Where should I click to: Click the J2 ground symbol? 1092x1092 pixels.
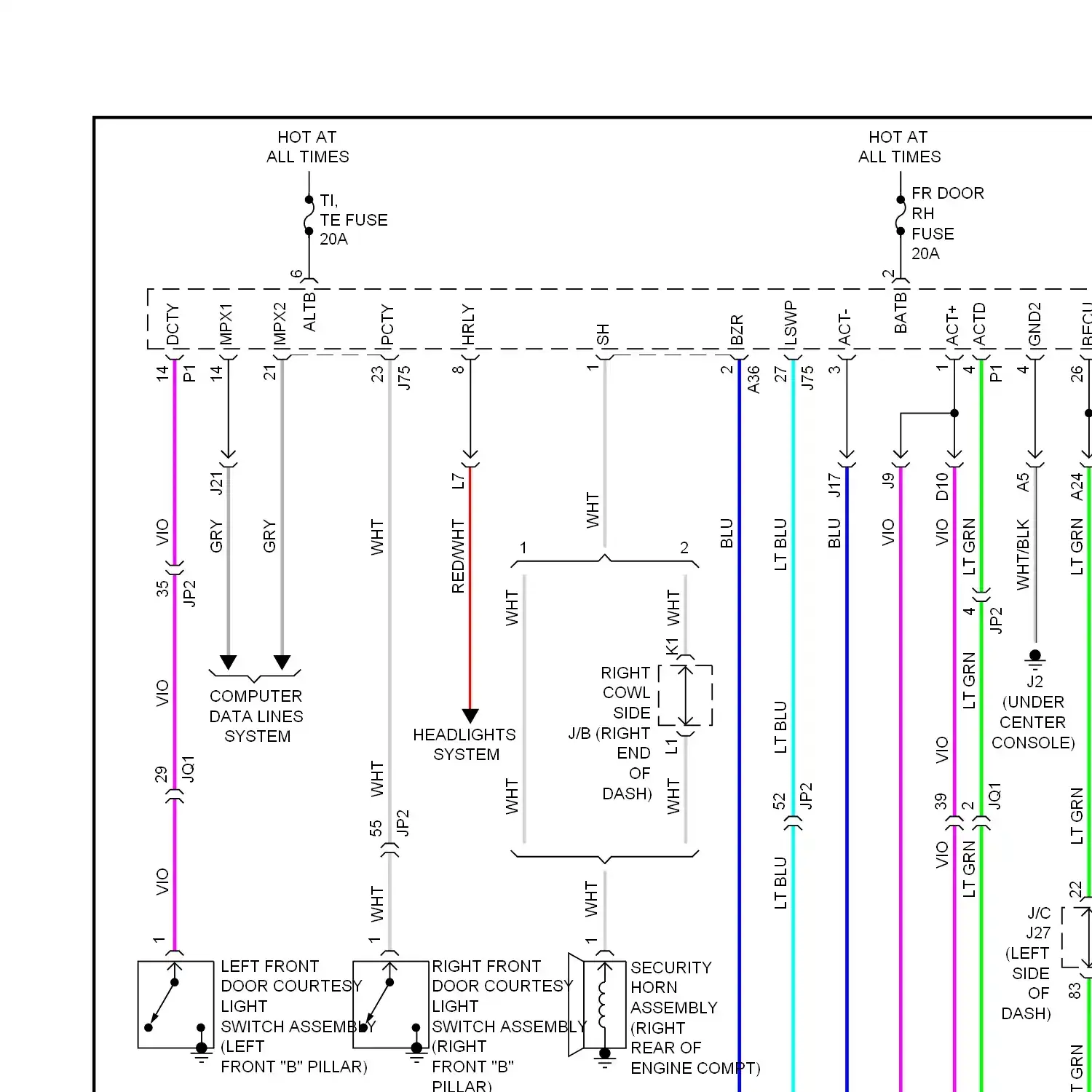coord(1034,658)
